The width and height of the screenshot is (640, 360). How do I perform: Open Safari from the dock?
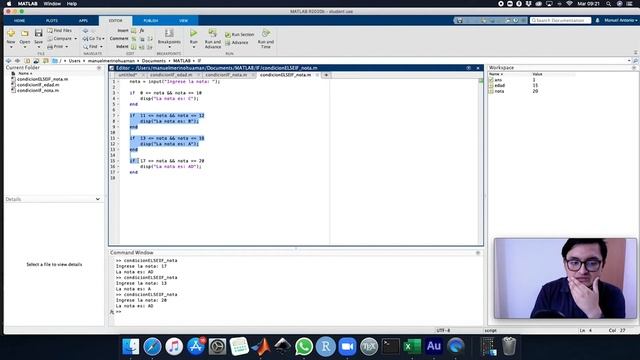tap(152, 347)
